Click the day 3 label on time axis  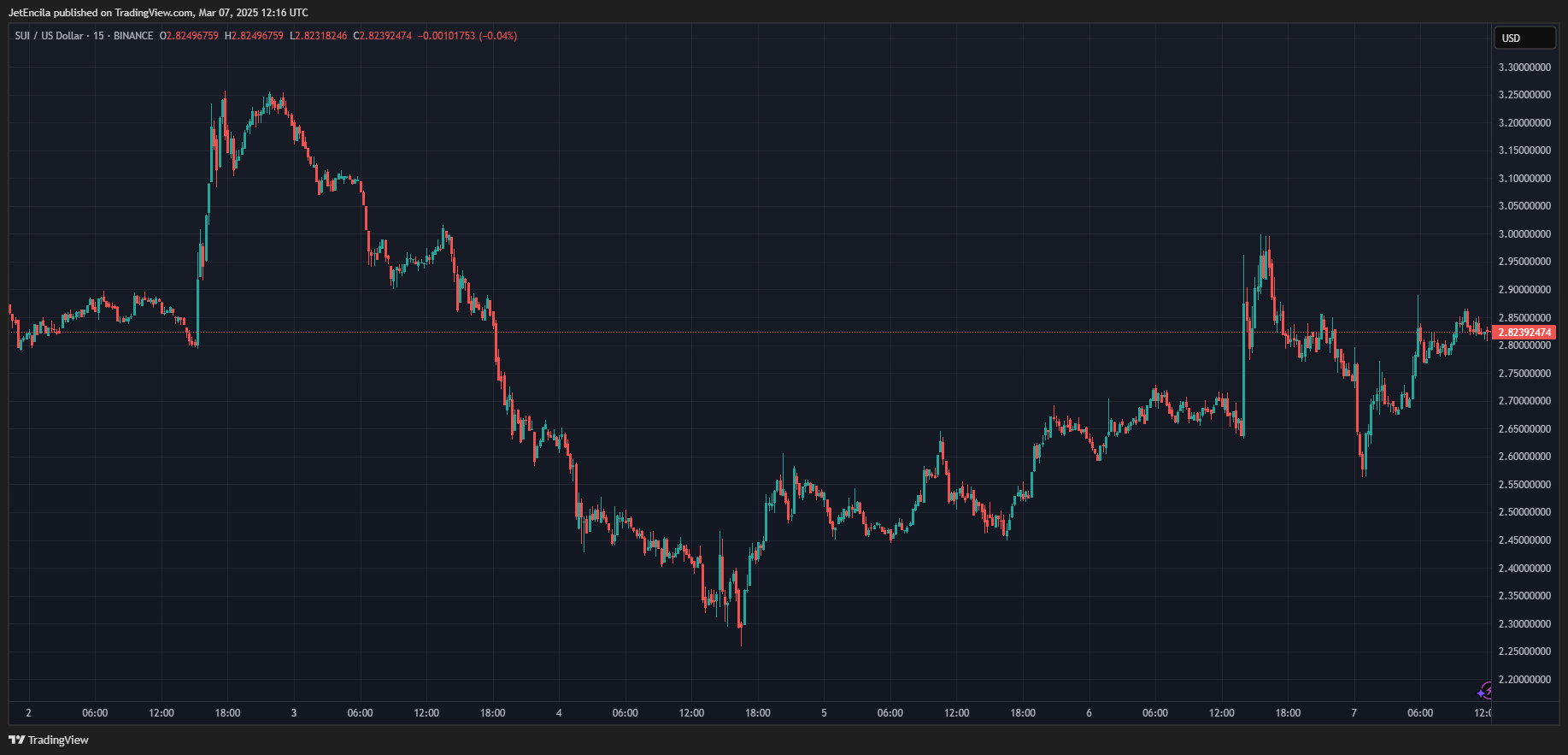pyautogui.click(x=294, y=713)
